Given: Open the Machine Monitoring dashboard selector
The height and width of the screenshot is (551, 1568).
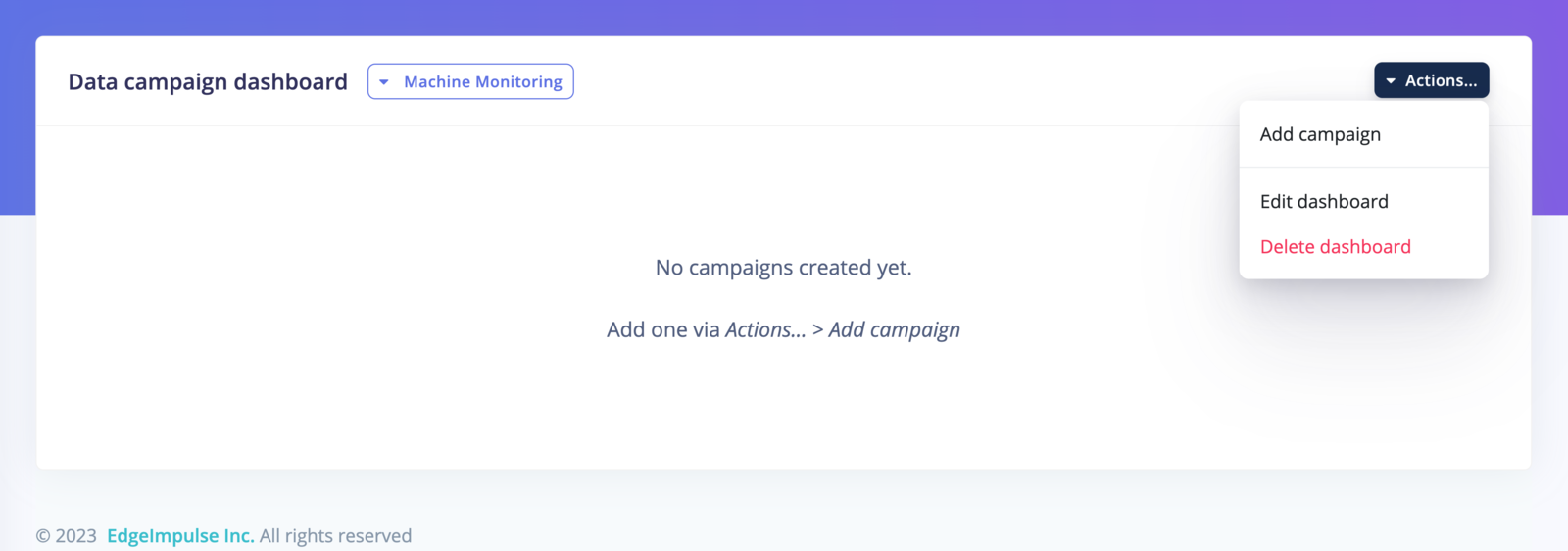Looking at the screenshot, I should (470, 81).
